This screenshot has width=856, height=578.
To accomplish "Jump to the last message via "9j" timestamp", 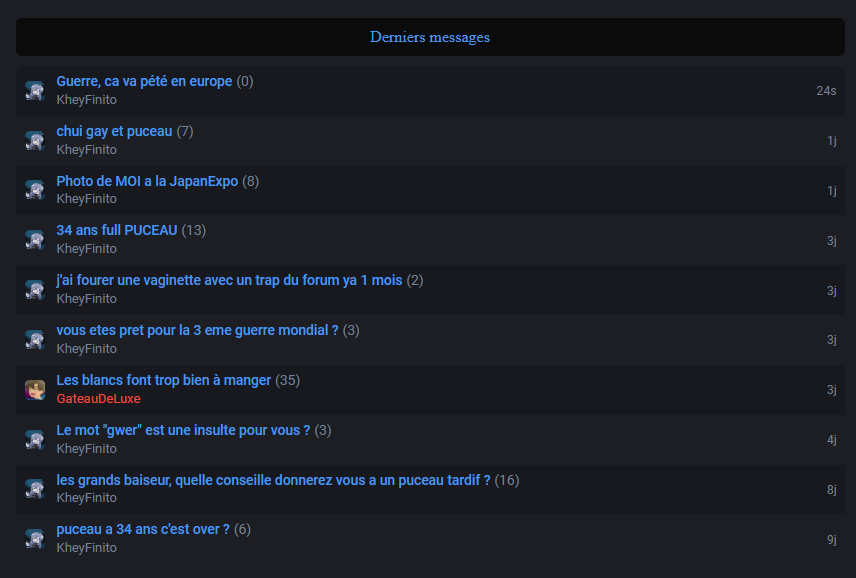I will click(x=831, y=539).
